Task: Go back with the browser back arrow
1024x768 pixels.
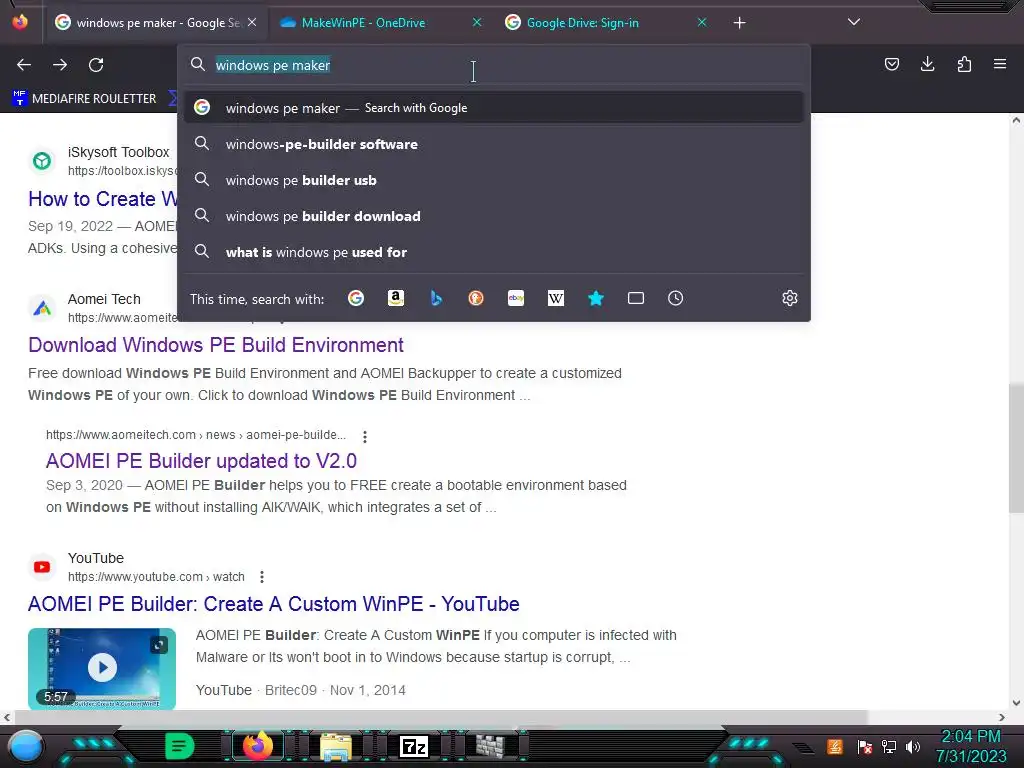Action: pos(24,65)
